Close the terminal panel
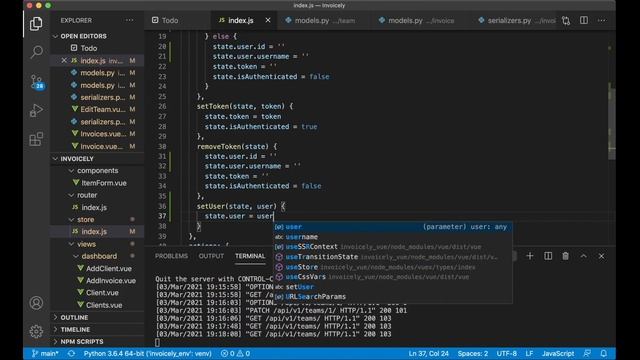 coord(601,256)
